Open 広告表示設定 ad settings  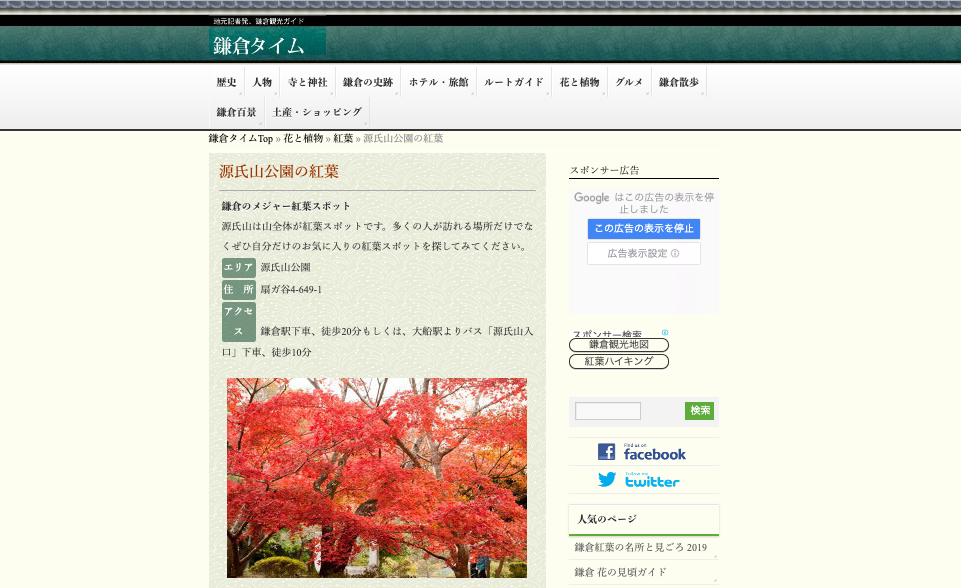click(644, 253)
